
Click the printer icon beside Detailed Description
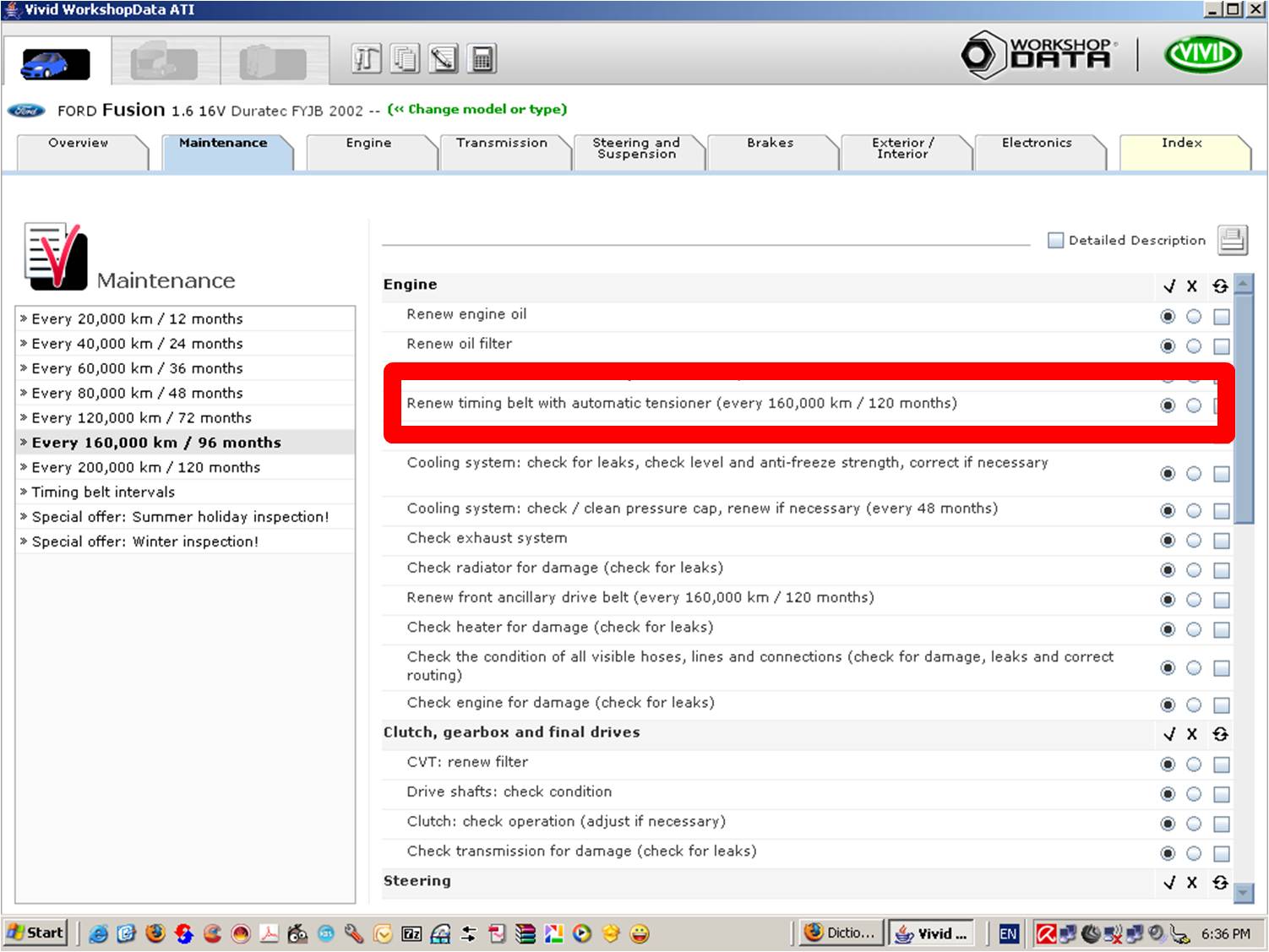tap(1232, 240)
